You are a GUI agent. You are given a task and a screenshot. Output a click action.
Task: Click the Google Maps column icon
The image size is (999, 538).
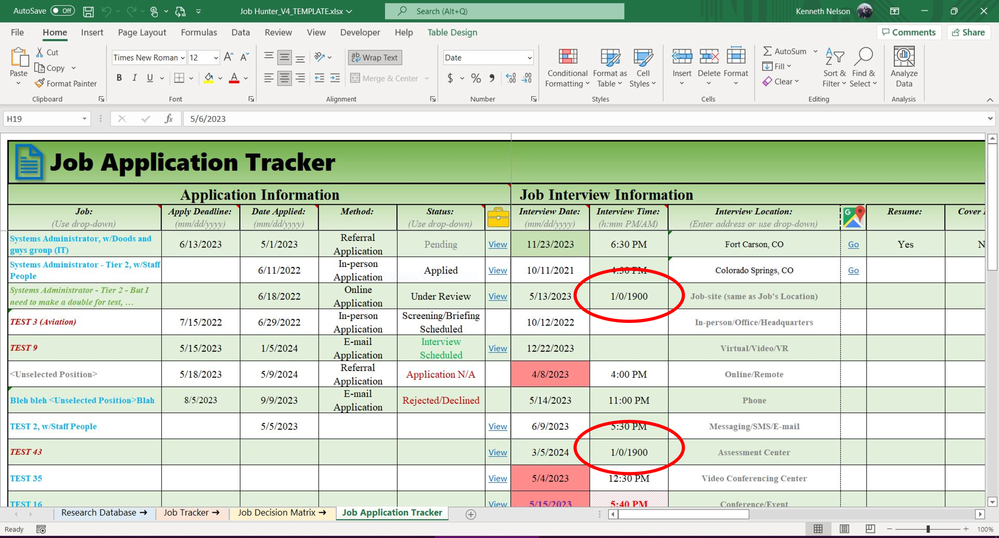coord(853,217)
